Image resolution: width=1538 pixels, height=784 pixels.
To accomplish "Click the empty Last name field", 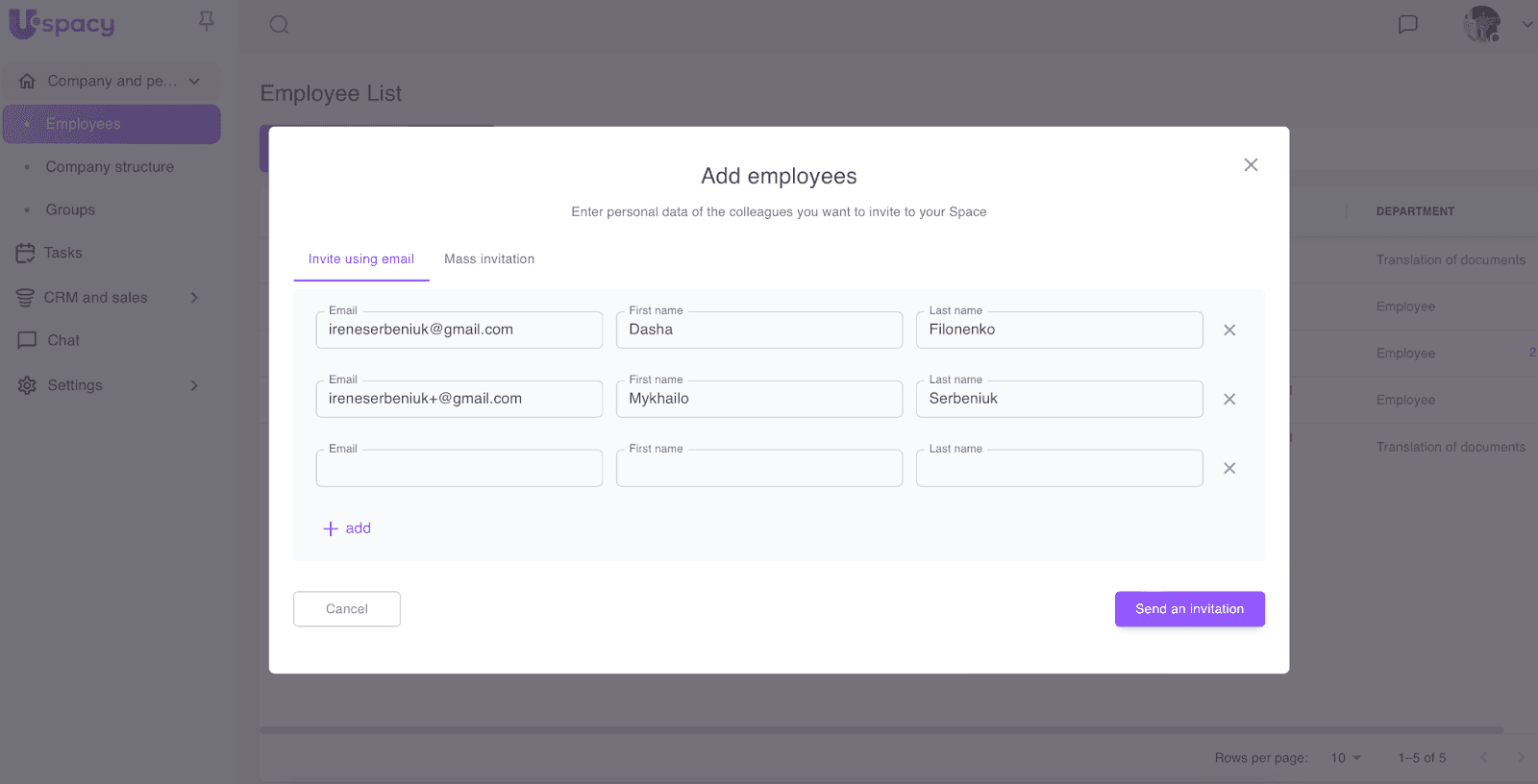I will (x=1059, y=468).
